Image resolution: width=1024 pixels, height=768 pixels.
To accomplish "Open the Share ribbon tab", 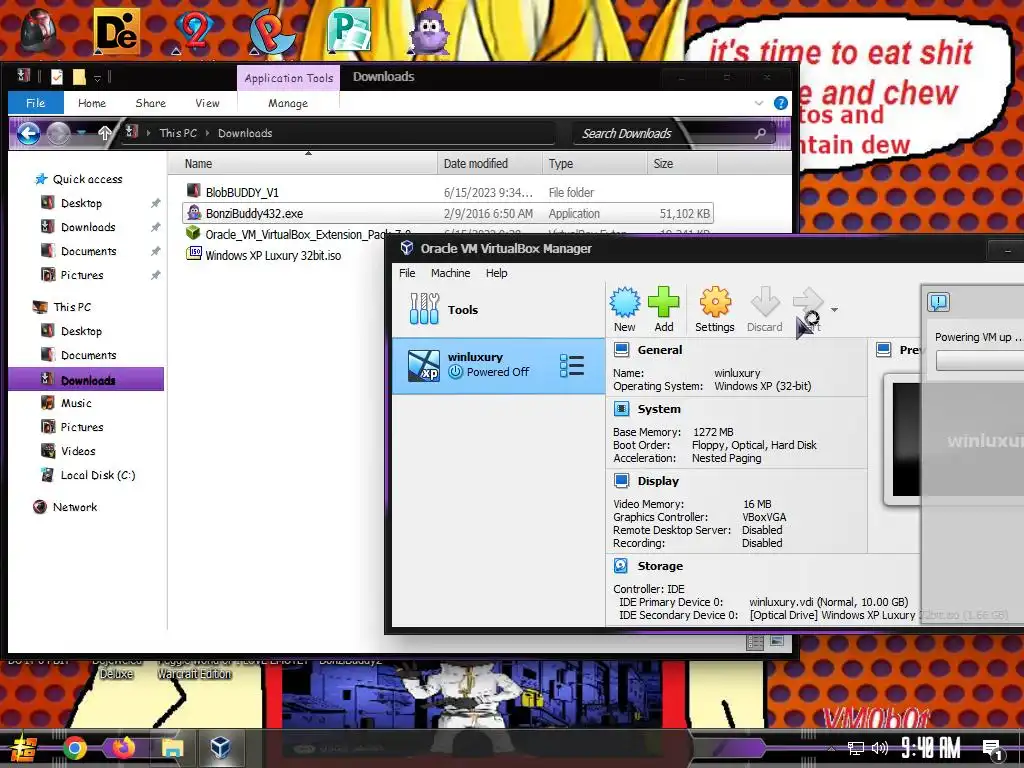I will tap(151, 103).
